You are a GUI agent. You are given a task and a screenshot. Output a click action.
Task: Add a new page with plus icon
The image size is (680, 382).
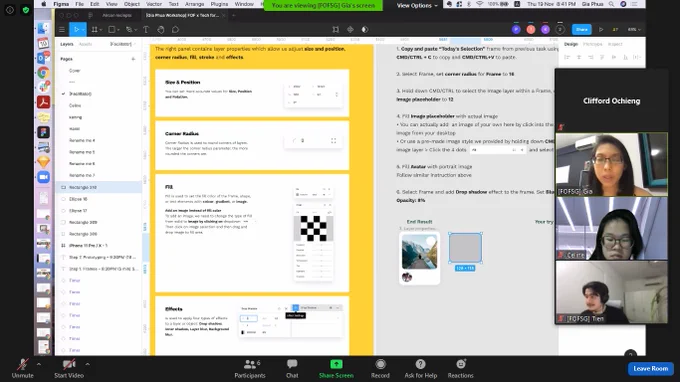(133, 59)
